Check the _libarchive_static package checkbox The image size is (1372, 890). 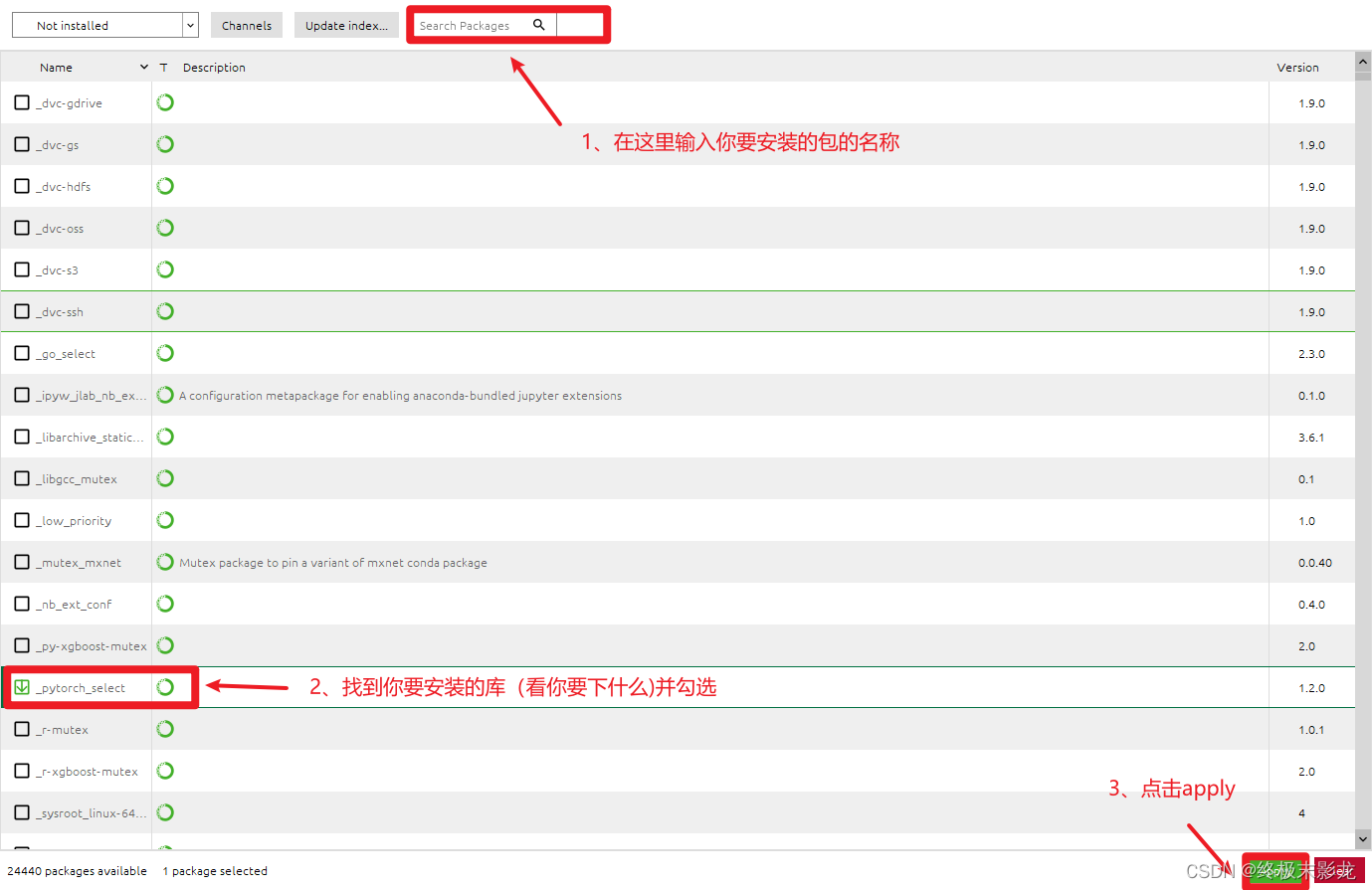[22, 437]
